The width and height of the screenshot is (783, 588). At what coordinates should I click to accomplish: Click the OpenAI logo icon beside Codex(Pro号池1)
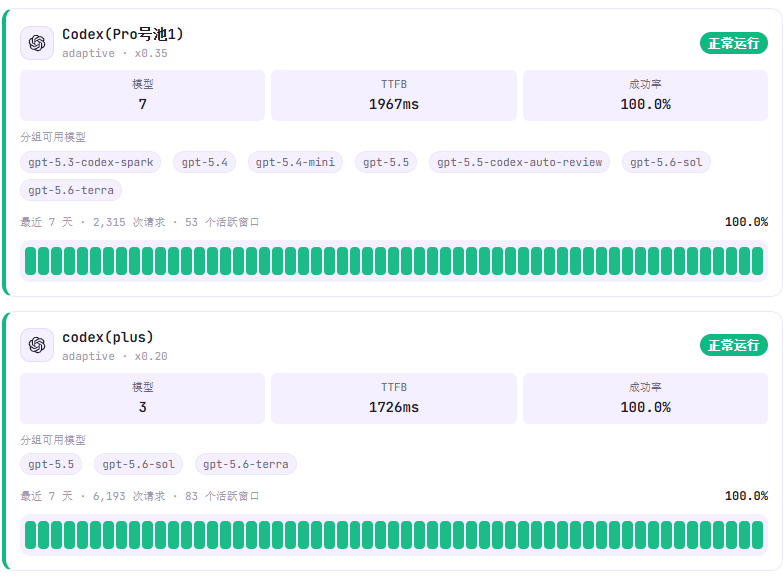[x=37, y=43]
